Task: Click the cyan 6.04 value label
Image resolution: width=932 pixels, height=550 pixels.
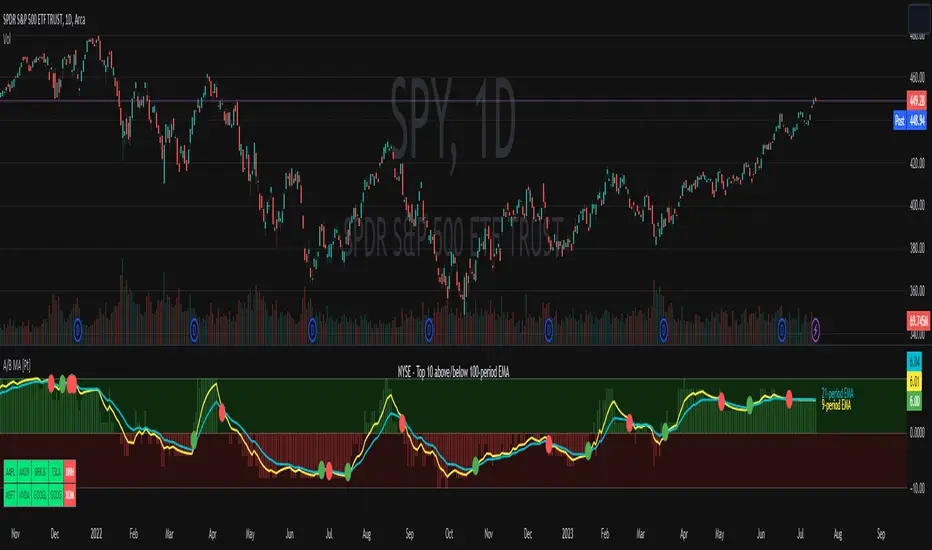Action: coord(914,361)
